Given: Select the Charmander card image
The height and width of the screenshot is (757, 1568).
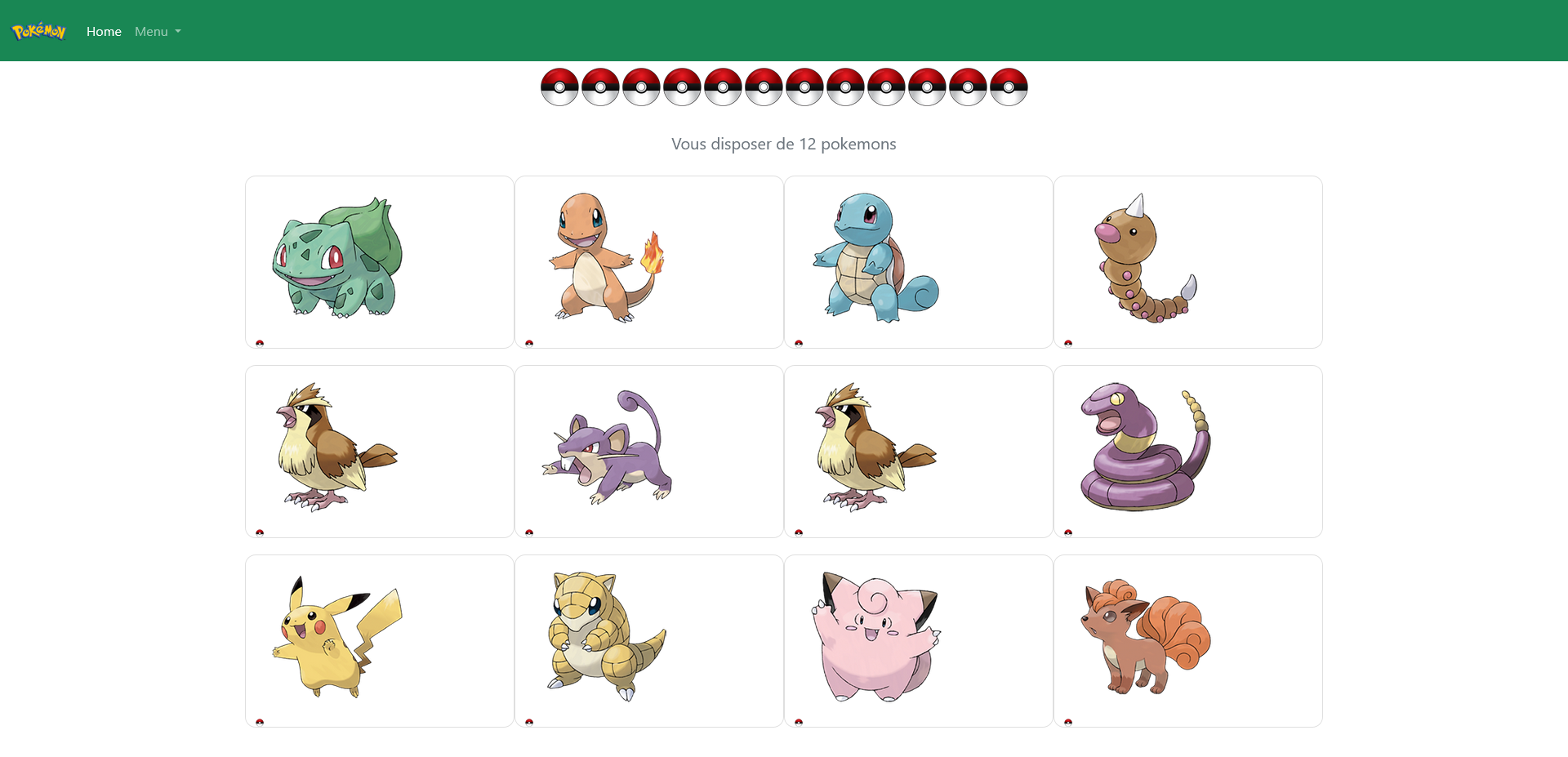Looking at the screenshot, I should tap(607, 258).
